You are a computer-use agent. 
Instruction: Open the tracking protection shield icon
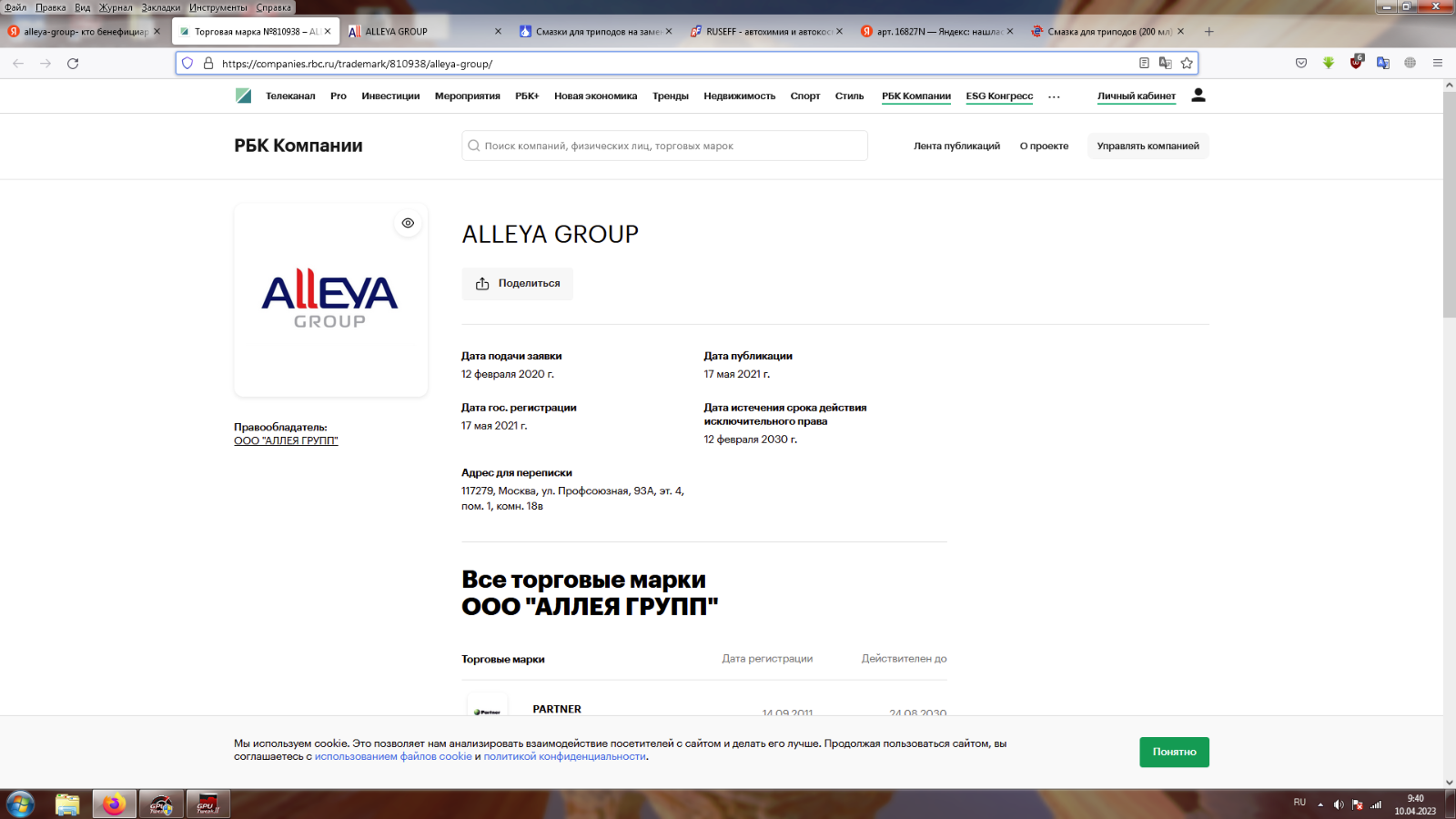click(x=187, y=64)
